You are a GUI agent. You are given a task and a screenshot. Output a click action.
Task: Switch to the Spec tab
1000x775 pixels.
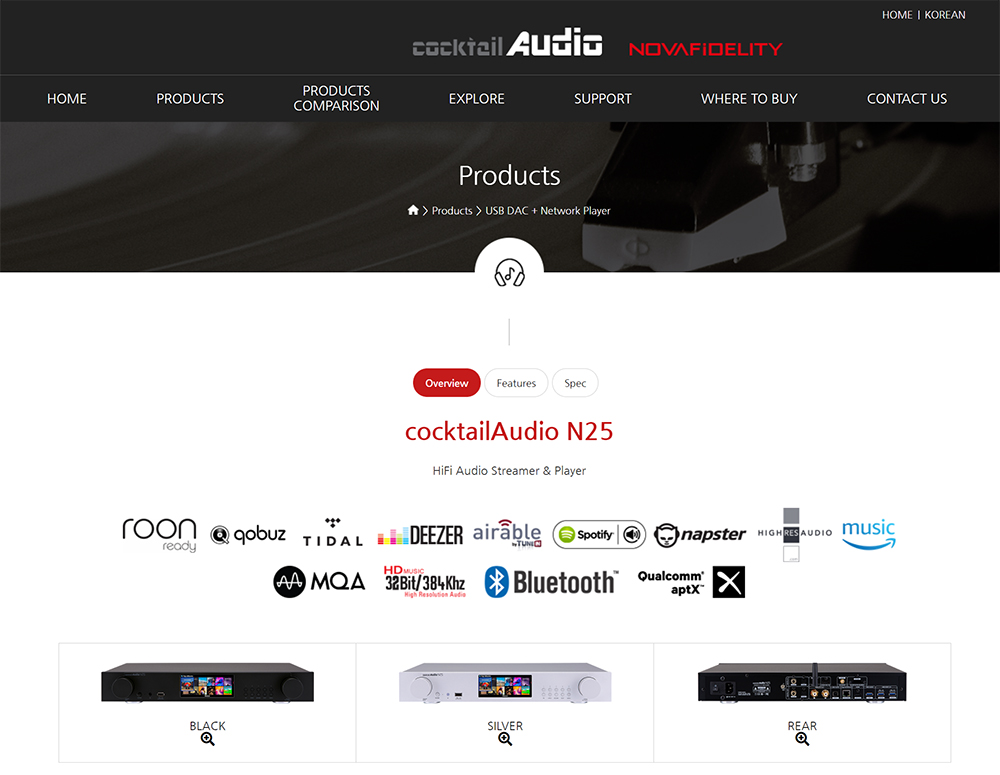575,383
